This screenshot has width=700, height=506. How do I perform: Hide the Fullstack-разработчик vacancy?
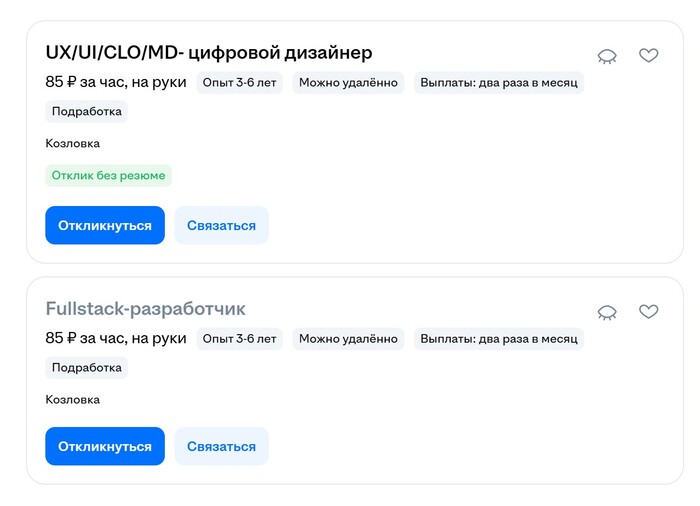tap(607, 312)
